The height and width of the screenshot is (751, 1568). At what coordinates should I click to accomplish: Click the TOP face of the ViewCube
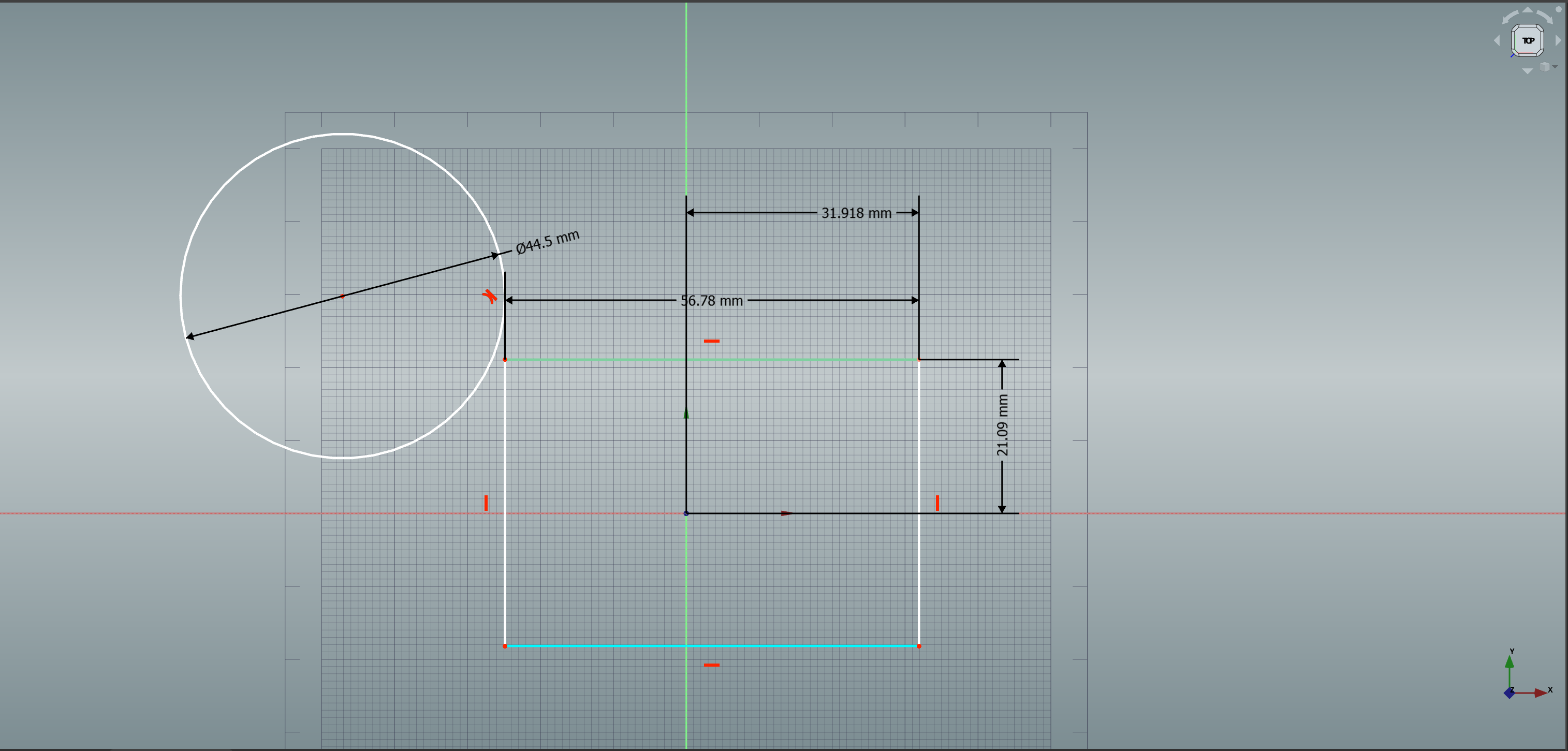pos(1528,41)
